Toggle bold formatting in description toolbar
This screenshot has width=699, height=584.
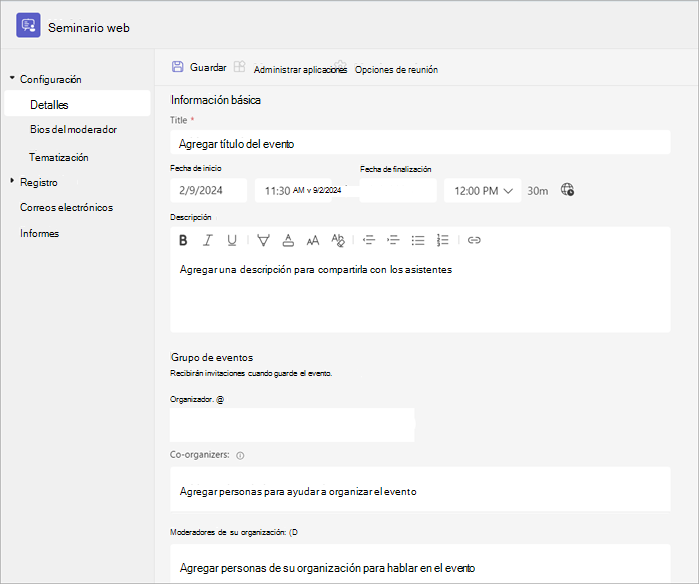183,240
